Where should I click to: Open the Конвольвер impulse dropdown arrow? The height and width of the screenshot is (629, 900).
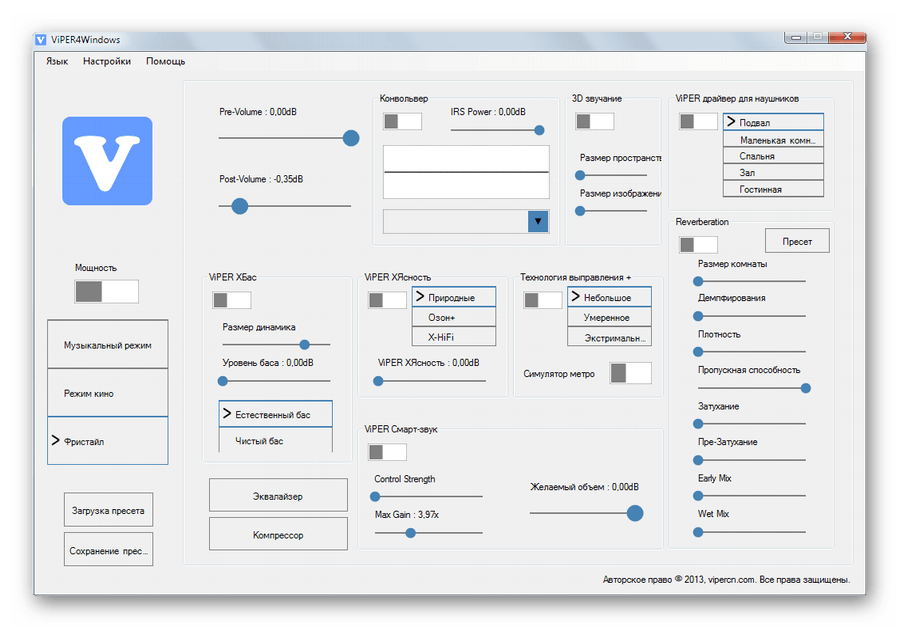(538, 222)
